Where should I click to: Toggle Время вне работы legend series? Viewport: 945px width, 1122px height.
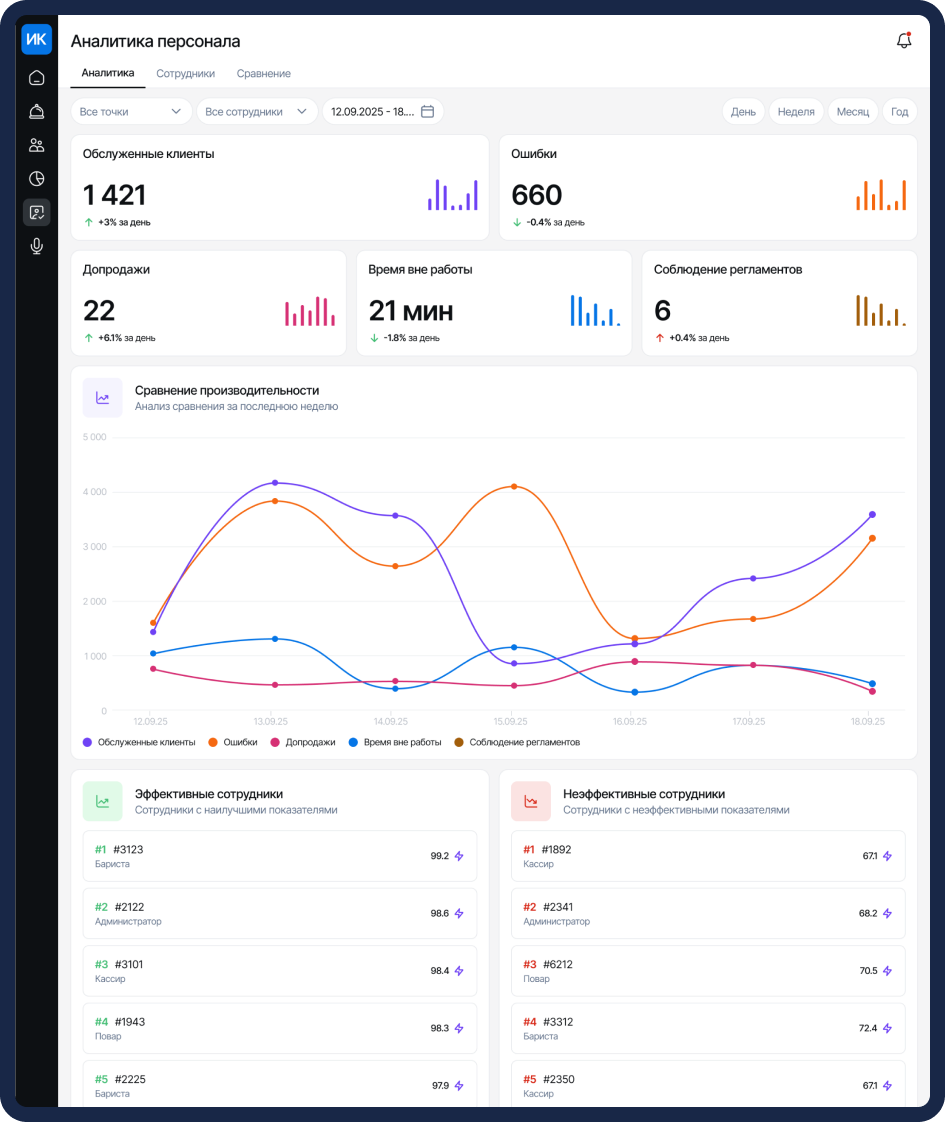(x=395, y=742)
